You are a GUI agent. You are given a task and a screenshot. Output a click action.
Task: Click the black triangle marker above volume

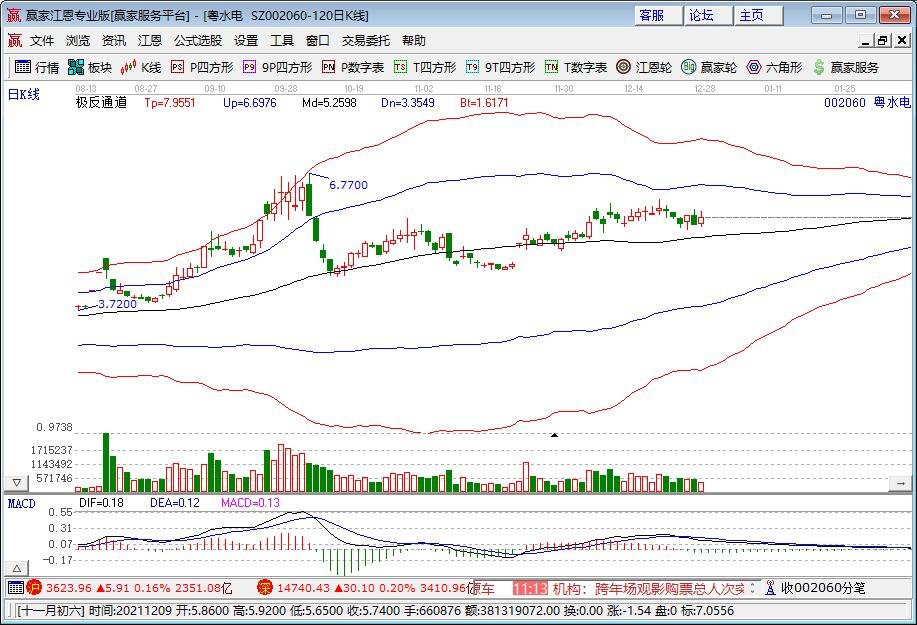click(x=554, y=435)
